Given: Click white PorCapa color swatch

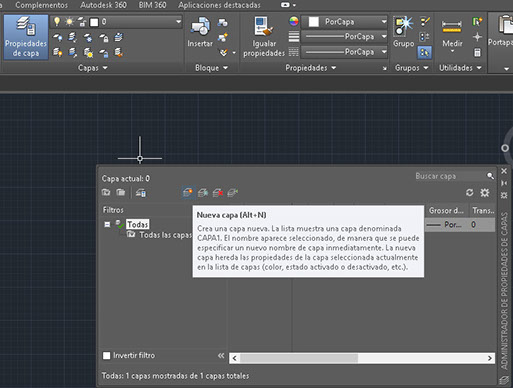Looking at the screenshot, I should coord(313,22).
